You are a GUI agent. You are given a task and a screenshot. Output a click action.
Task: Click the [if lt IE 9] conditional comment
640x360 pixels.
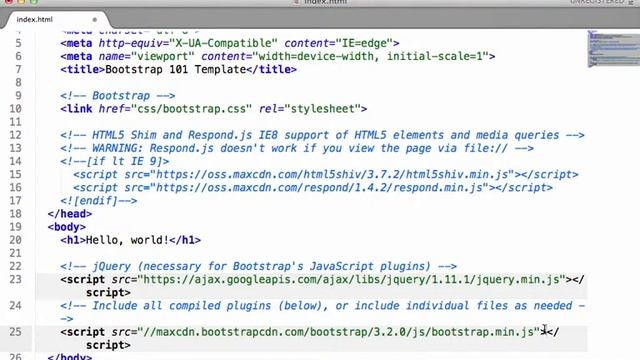click(x=115, y=162)
